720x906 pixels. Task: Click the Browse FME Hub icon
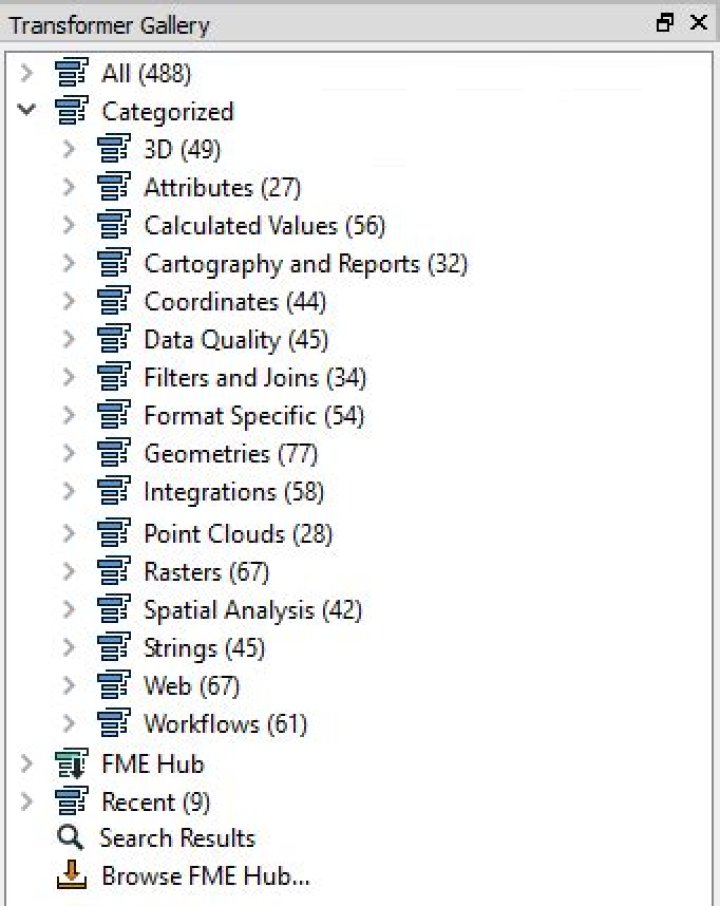click(71, 876)
